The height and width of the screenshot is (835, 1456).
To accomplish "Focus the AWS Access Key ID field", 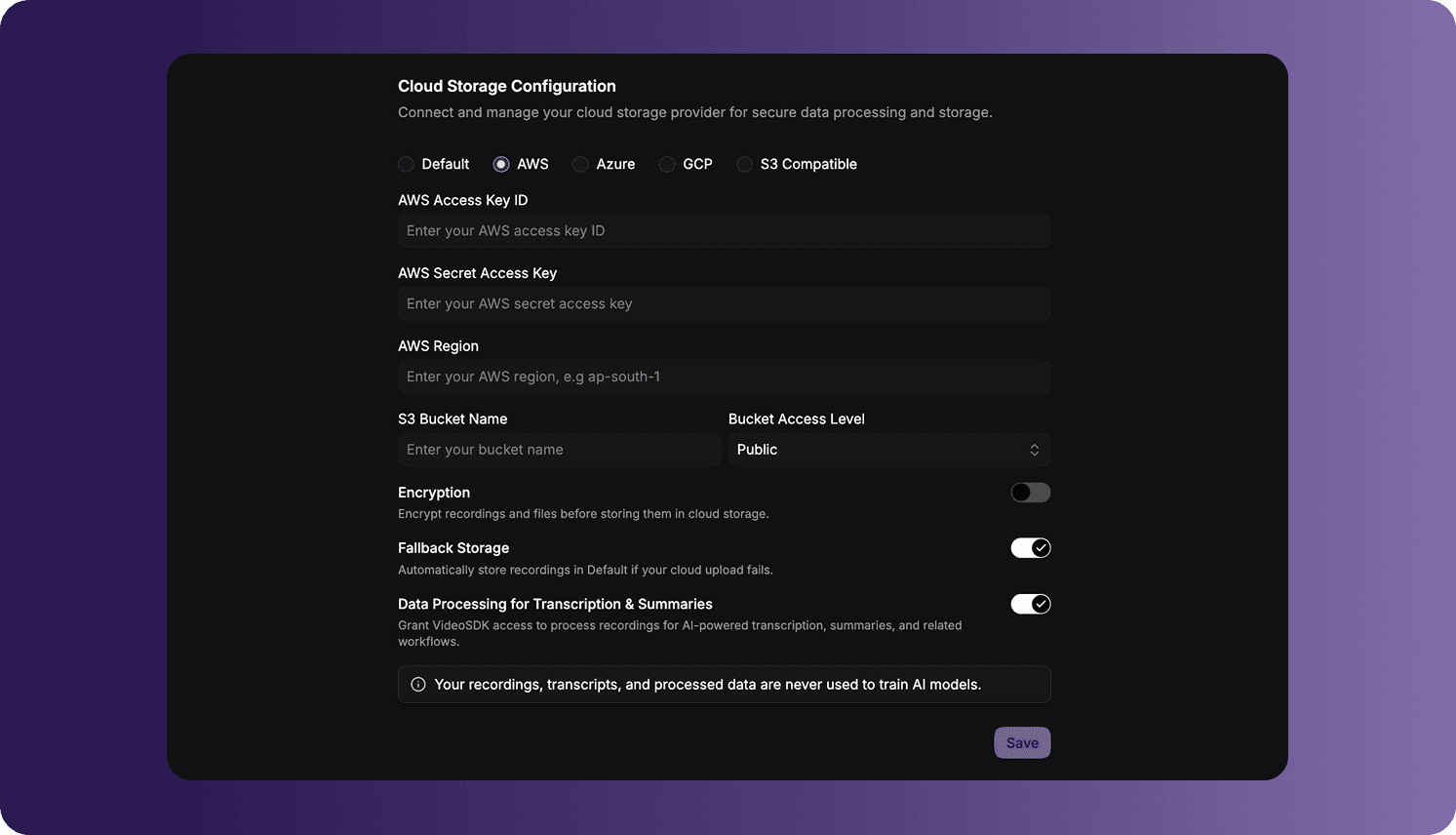I will [725, 231].
